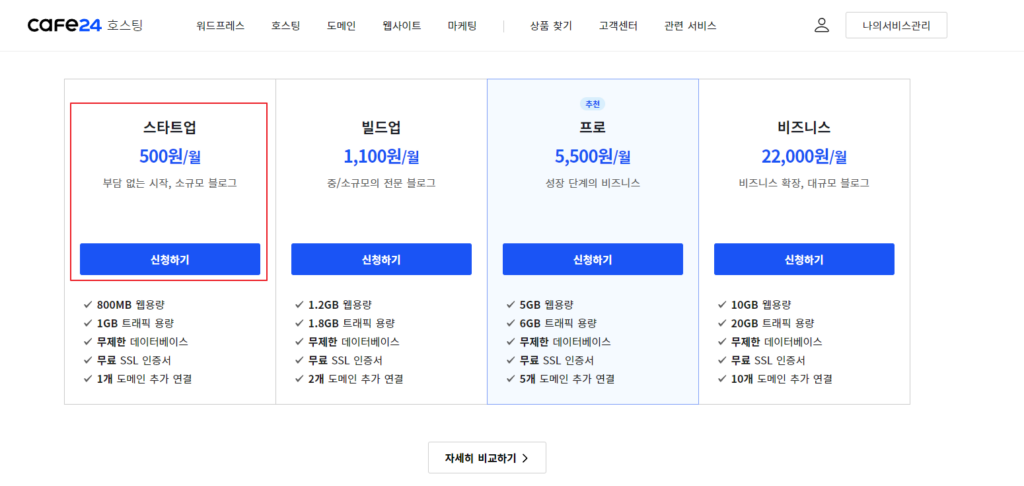
Task: Open the 마케팅 menu
Action: (x=462, y=26)
